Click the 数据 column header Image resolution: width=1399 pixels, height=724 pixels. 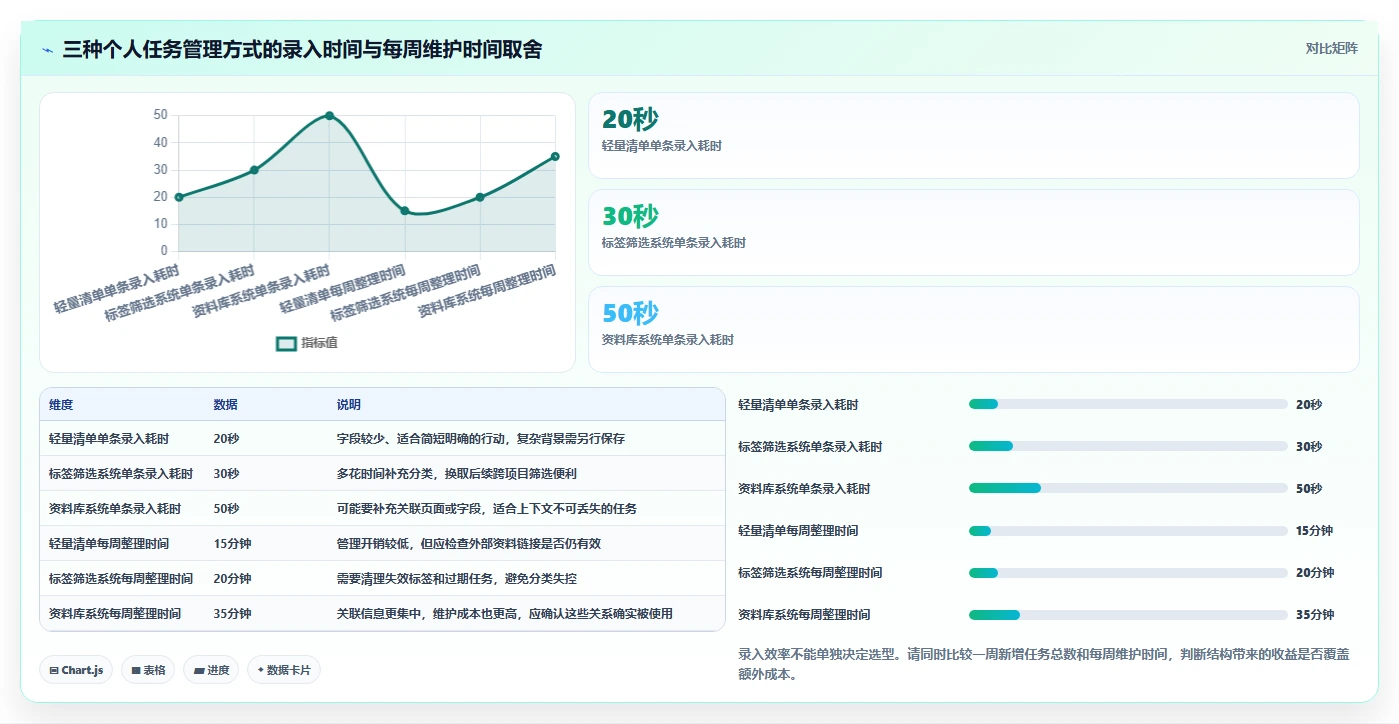tap(225, 405)
